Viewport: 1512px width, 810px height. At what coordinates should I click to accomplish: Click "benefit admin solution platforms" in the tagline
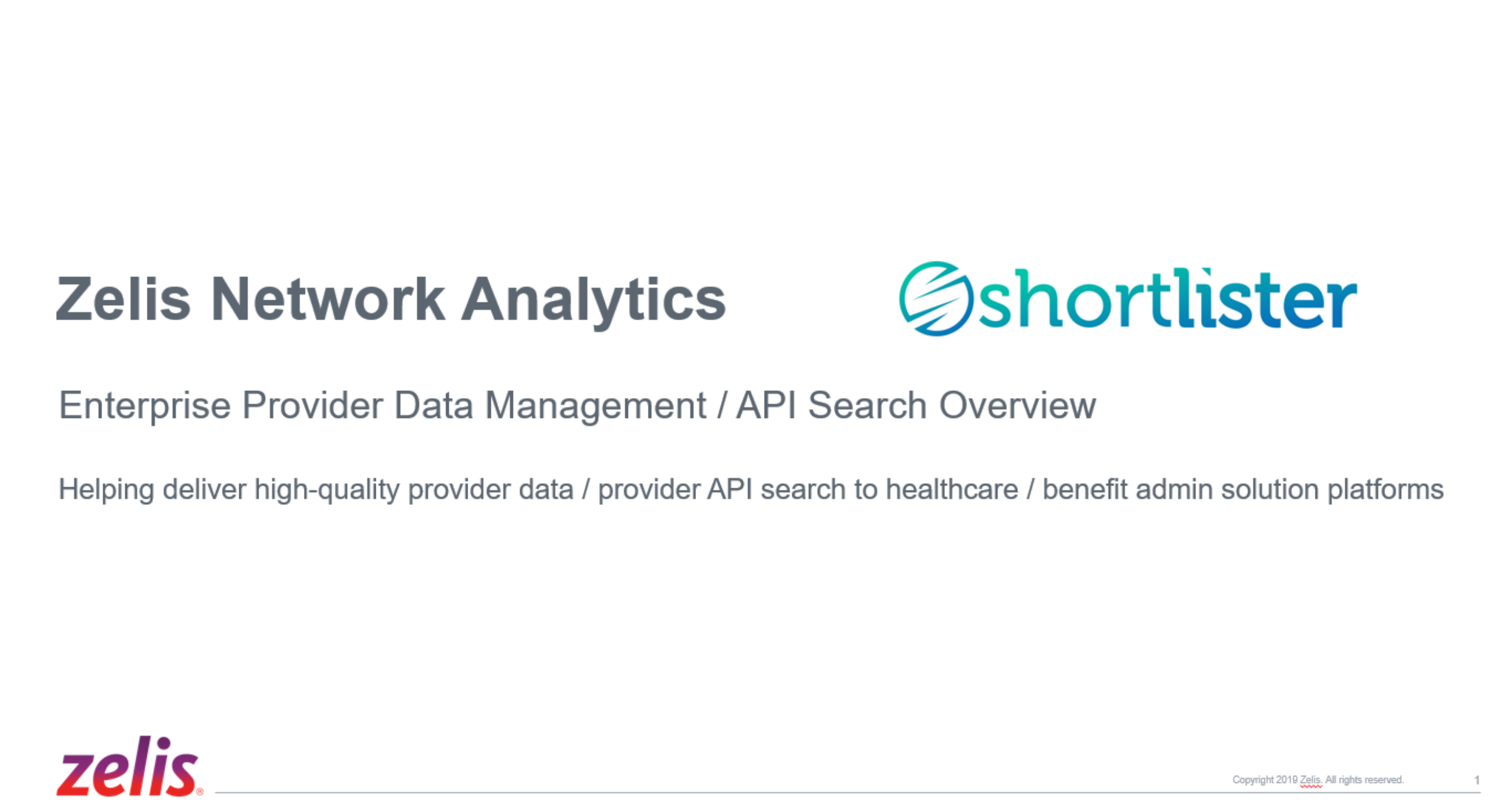1243,490
